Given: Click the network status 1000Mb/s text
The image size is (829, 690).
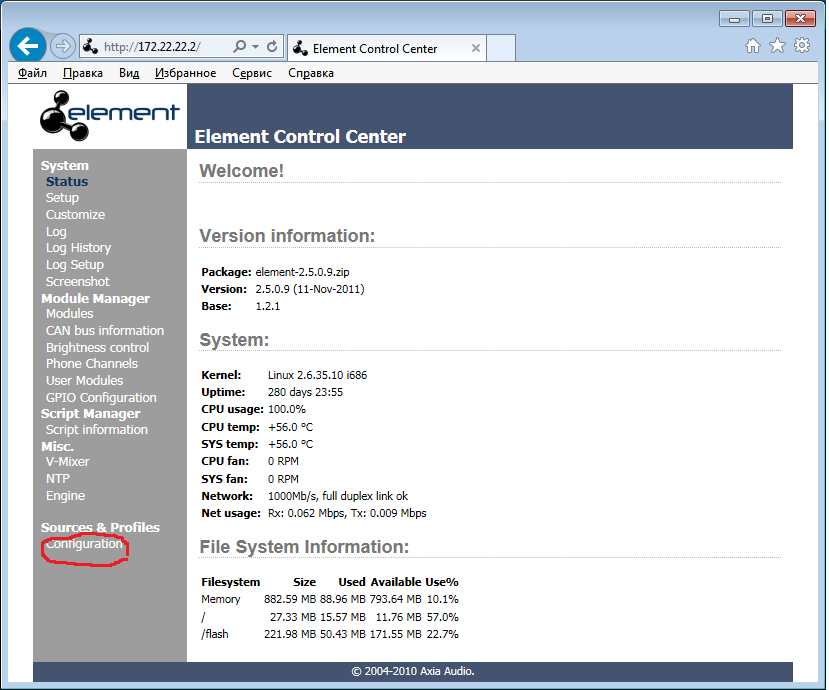Looking at the screenshot, I should tap(338, 496).
